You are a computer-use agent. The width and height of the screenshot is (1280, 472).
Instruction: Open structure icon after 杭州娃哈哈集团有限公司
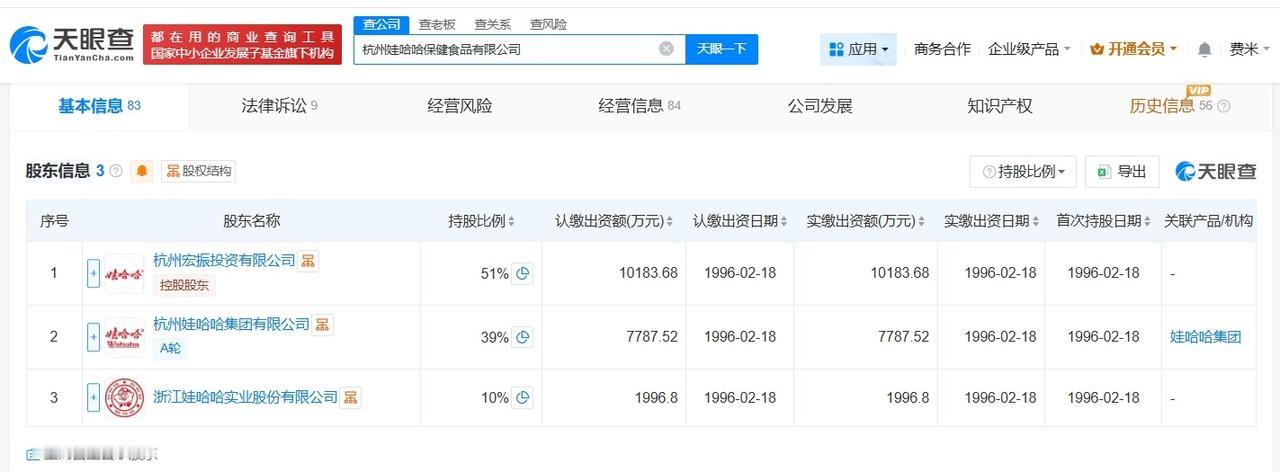pyautogui.click(x=323, y=324)
